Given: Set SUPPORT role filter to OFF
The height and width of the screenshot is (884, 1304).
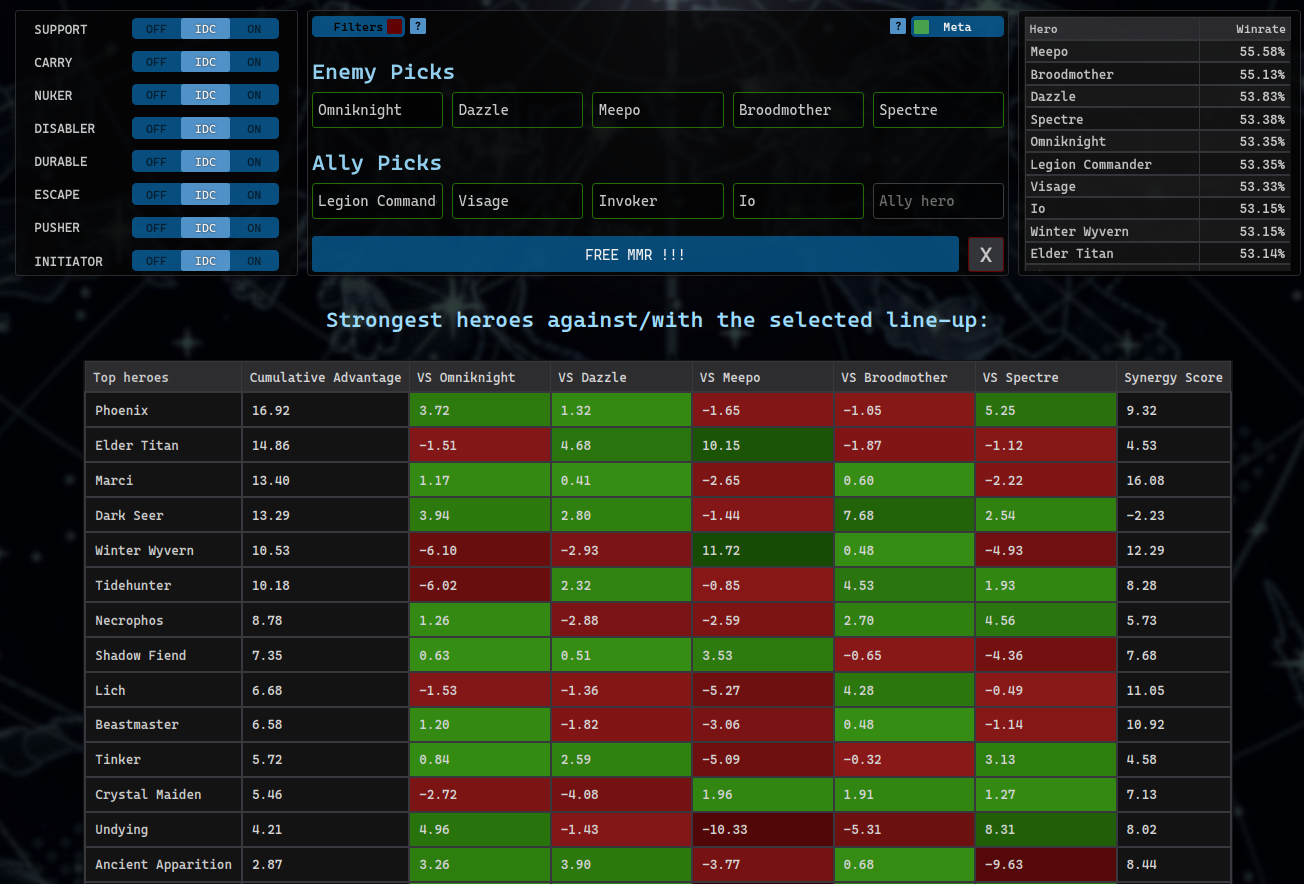Looking at the screenshot, I should click(x=156, y=29).
